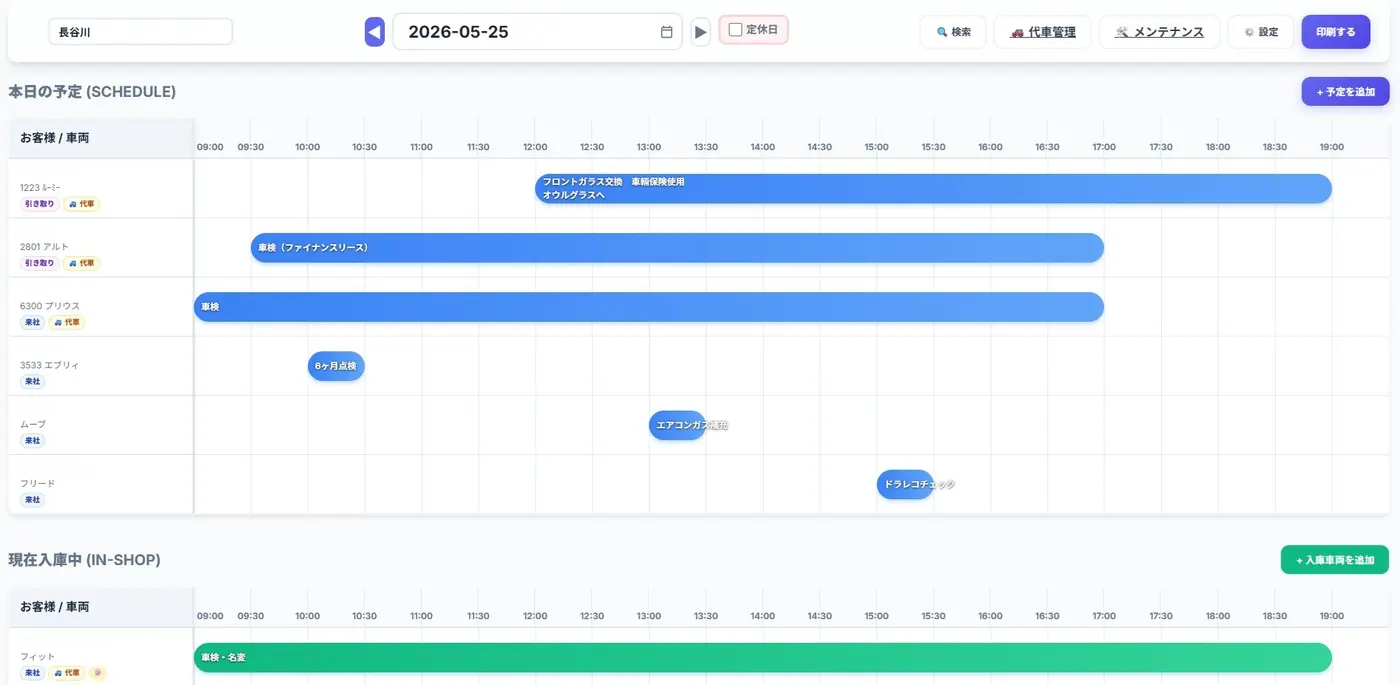Select the 車検（ファイナンスリース） schedule bar
Viewport: 1400px width, 685px height.
tap(677, 248)
